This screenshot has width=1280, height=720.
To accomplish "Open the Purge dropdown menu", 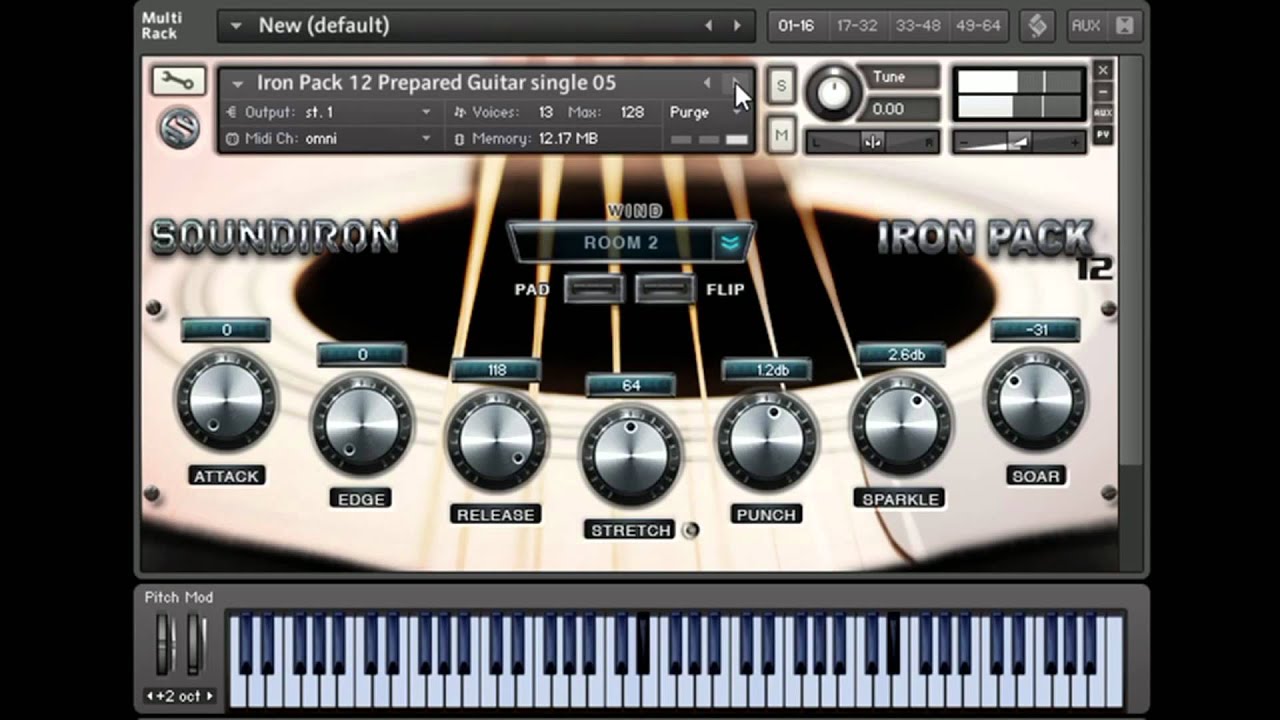I will tap(707, 112).
